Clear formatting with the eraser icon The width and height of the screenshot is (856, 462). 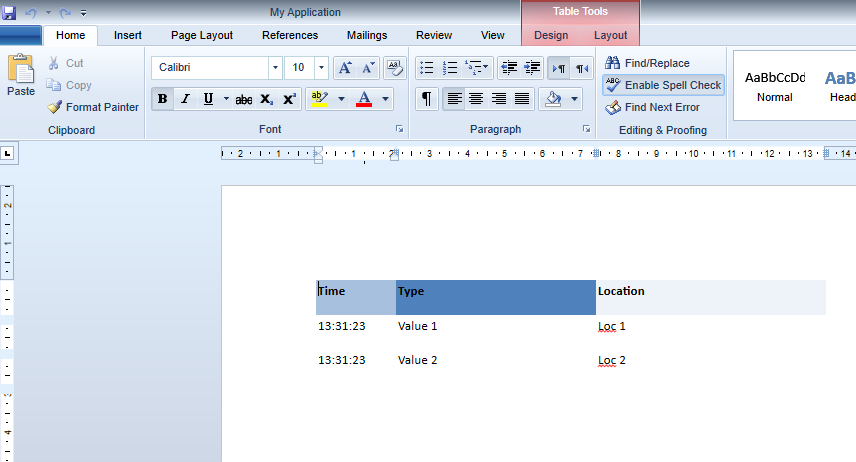click(x=394, y=68)
